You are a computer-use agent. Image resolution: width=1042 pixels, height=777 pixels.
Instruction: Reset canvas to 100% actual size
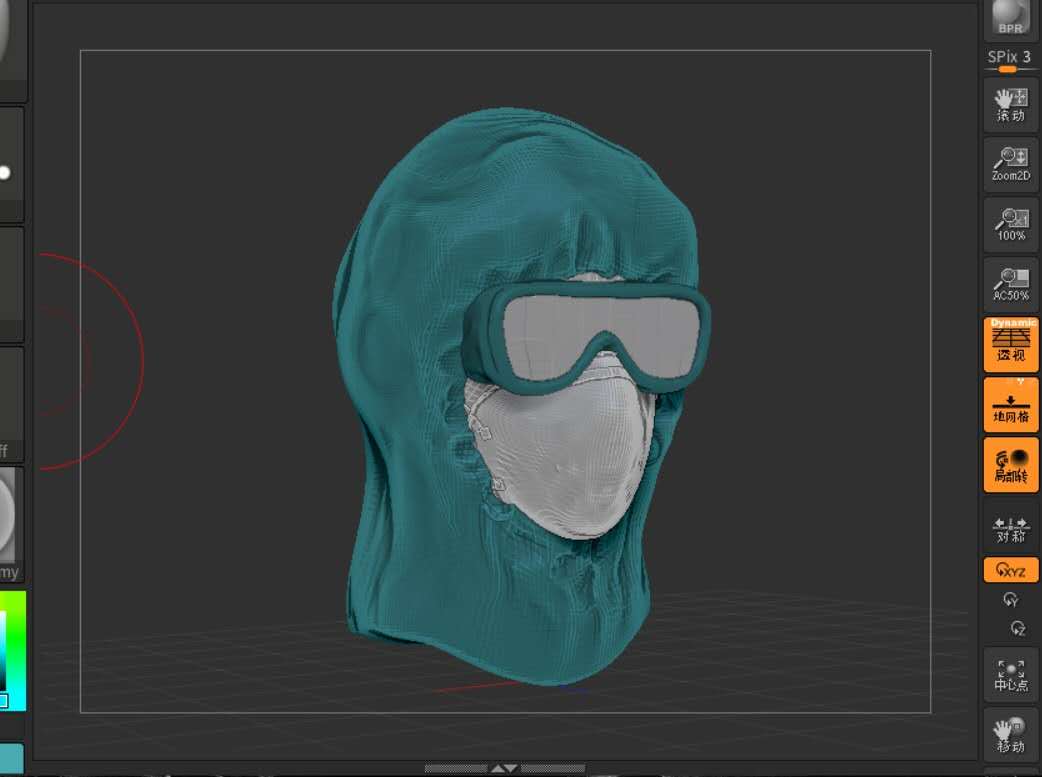coord(1011,224)
